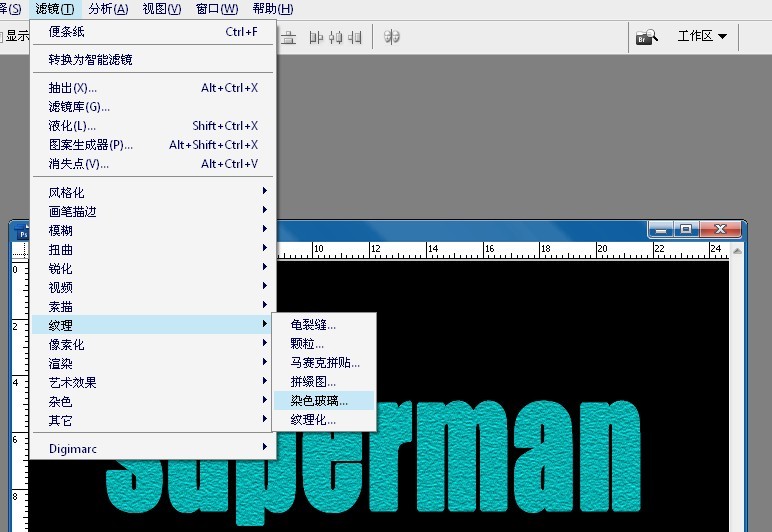772x532 pixels.
Task: Expand the 锐化 submenu
Action: (x=153, y=268)
